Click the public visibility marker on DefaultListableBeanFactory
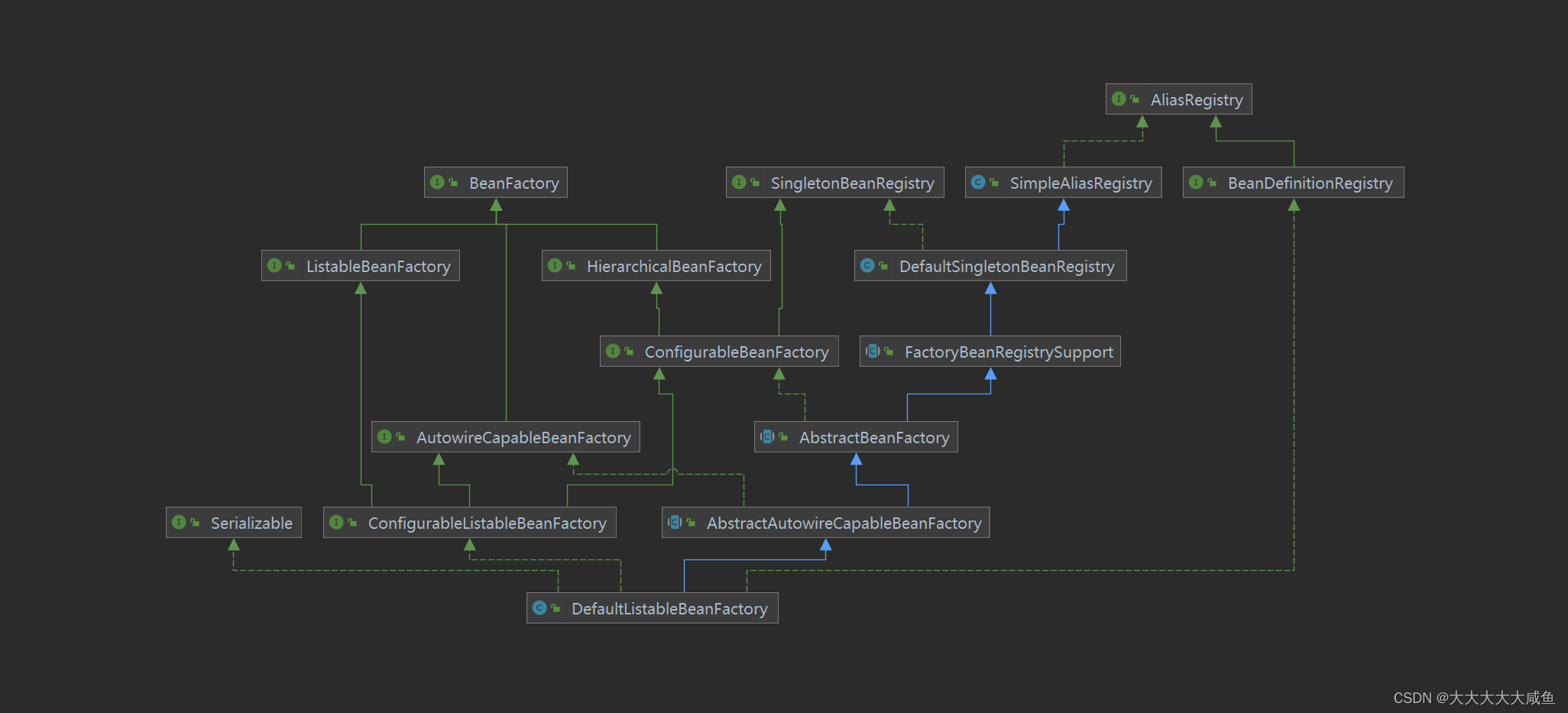Image resolution: width=1568 pixels, height=713 pixels. pyautogui.click(x=556, y=608)
